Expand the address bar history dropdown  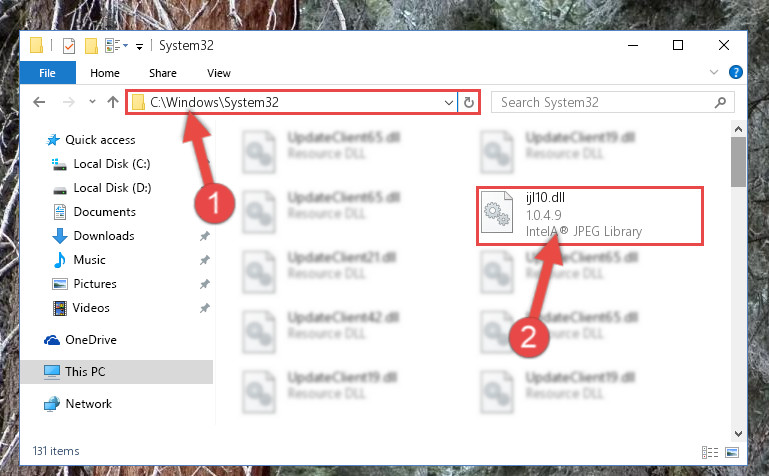click(x=448, y=102)
